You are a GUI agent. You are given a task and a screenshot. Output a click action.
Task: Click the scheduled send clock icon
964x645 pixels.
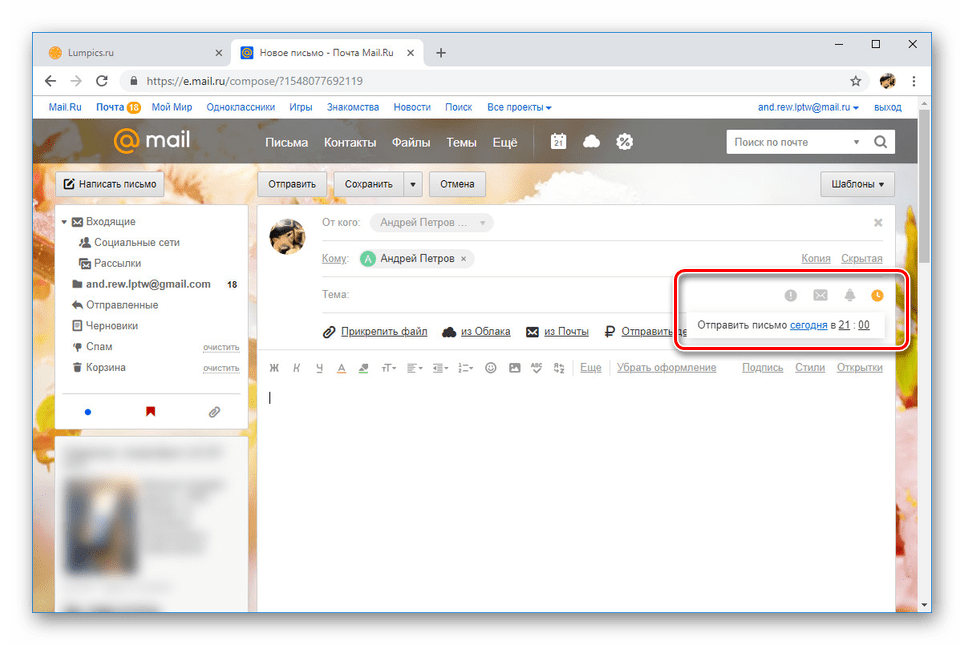pos(878,295)
